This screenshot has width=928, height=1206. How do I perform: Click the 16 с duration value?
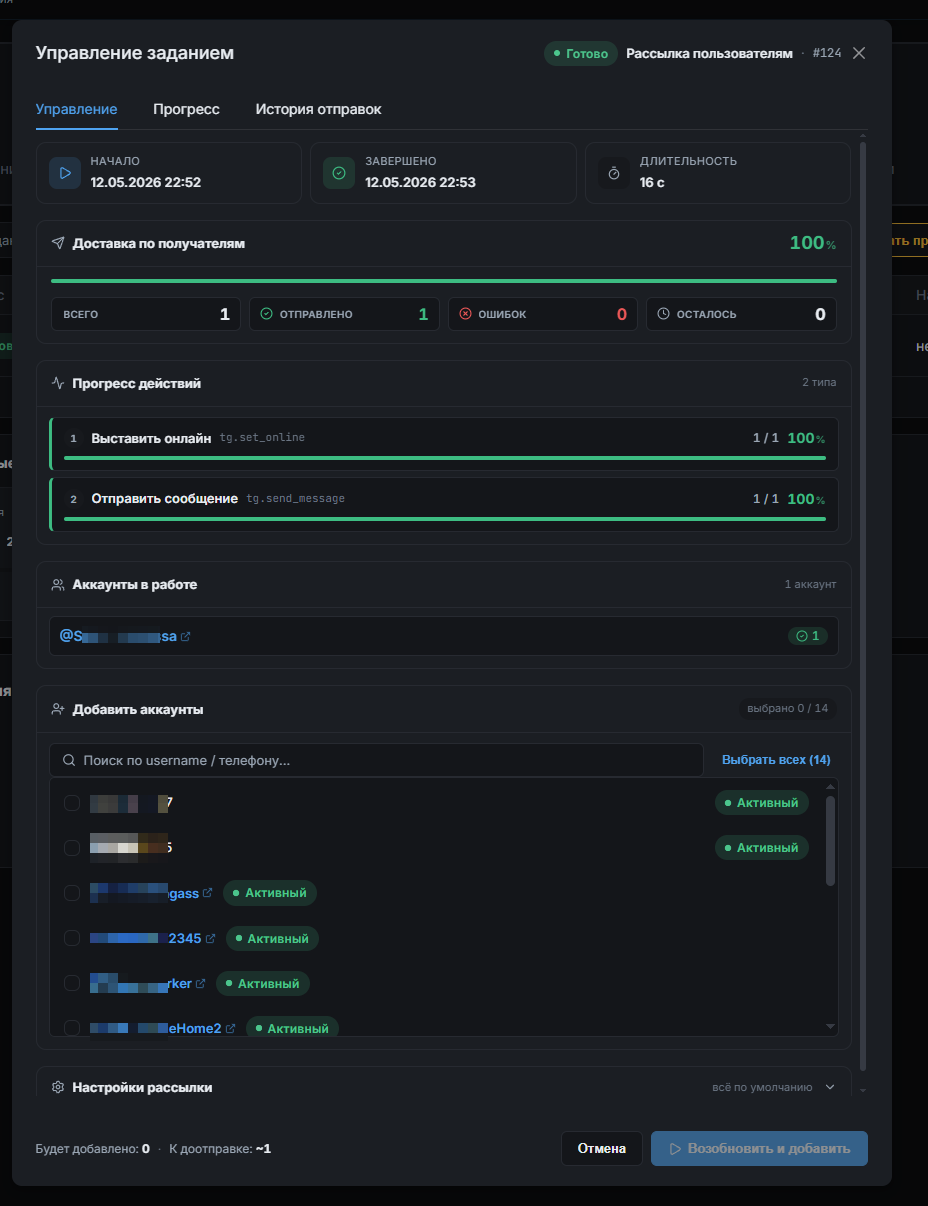[x=652, y=182]
